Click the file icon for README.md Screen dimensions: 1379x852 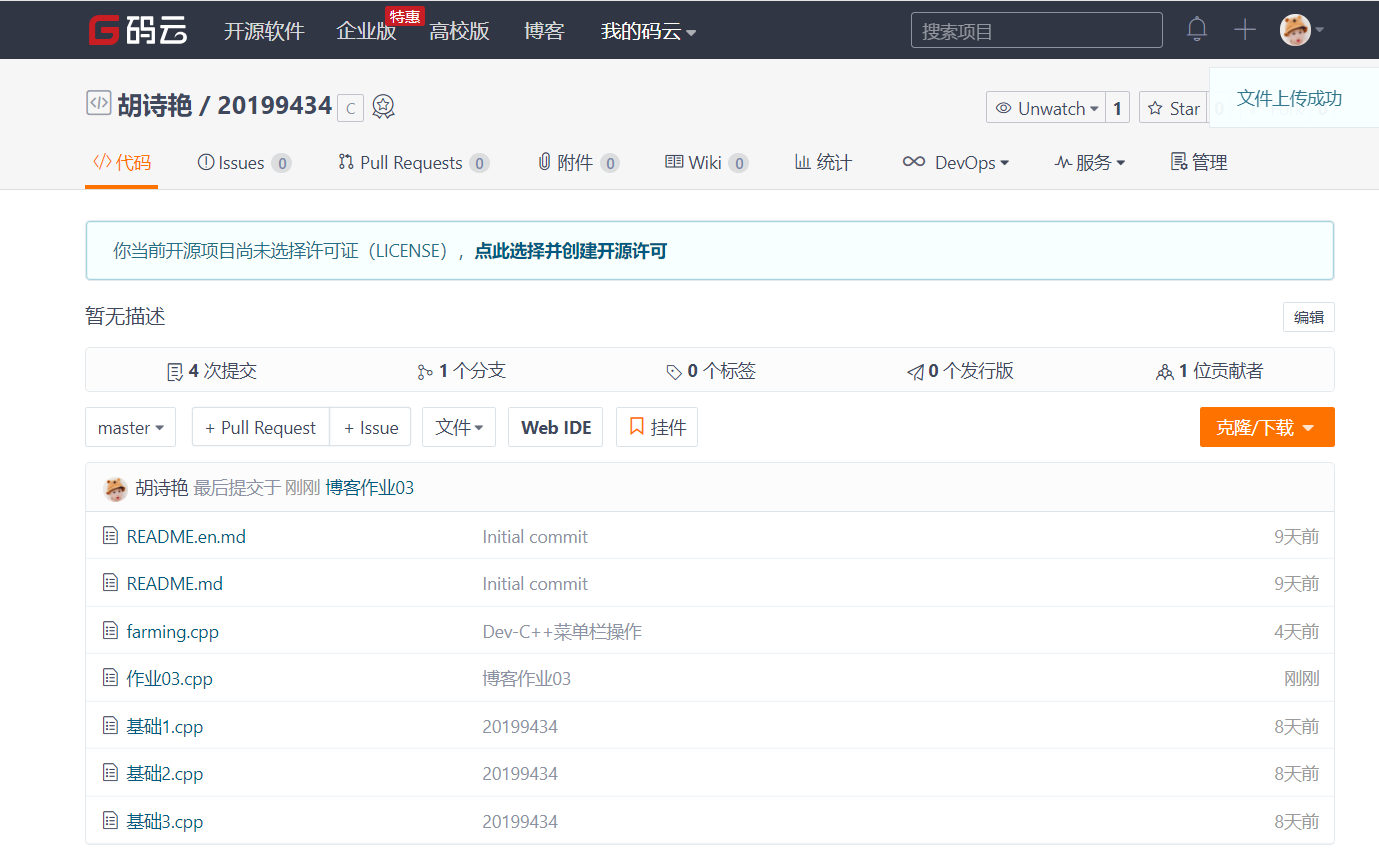pyautogui.click(x=111, y=583)
